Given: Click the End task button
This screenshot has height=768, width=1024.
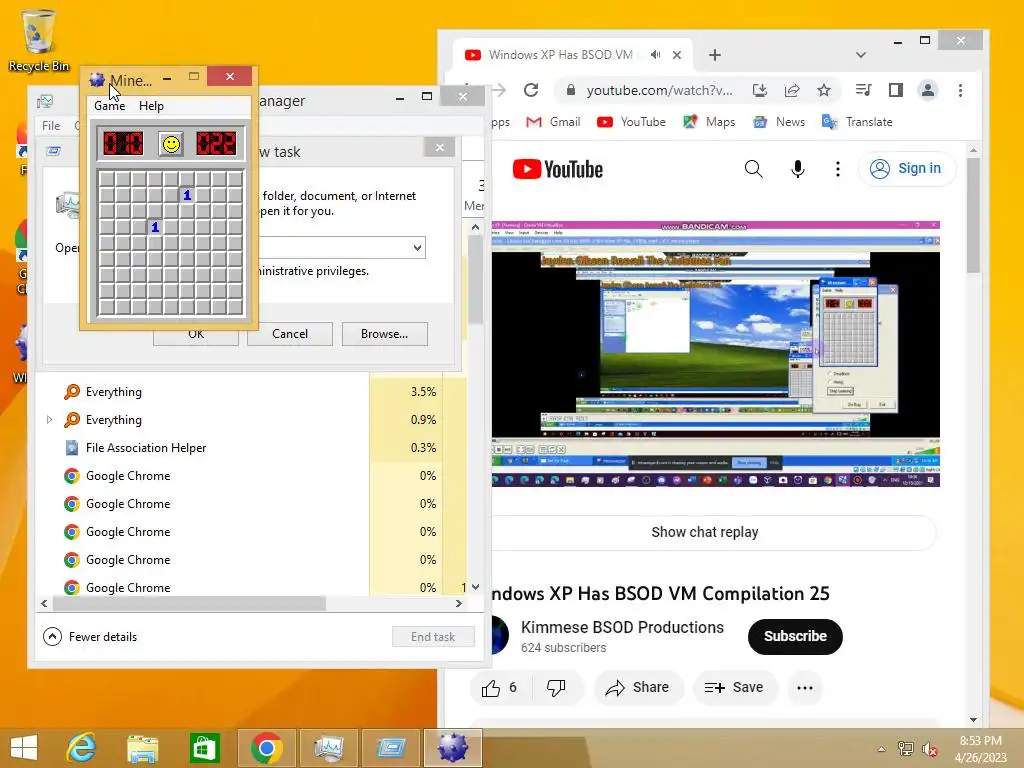Looking at the screenshot, I should (x=433, y=637).
